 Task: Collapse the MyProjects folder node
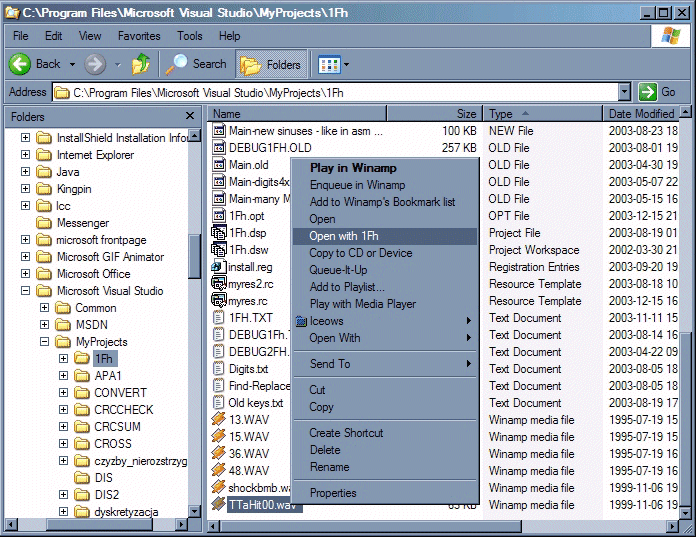44,342
